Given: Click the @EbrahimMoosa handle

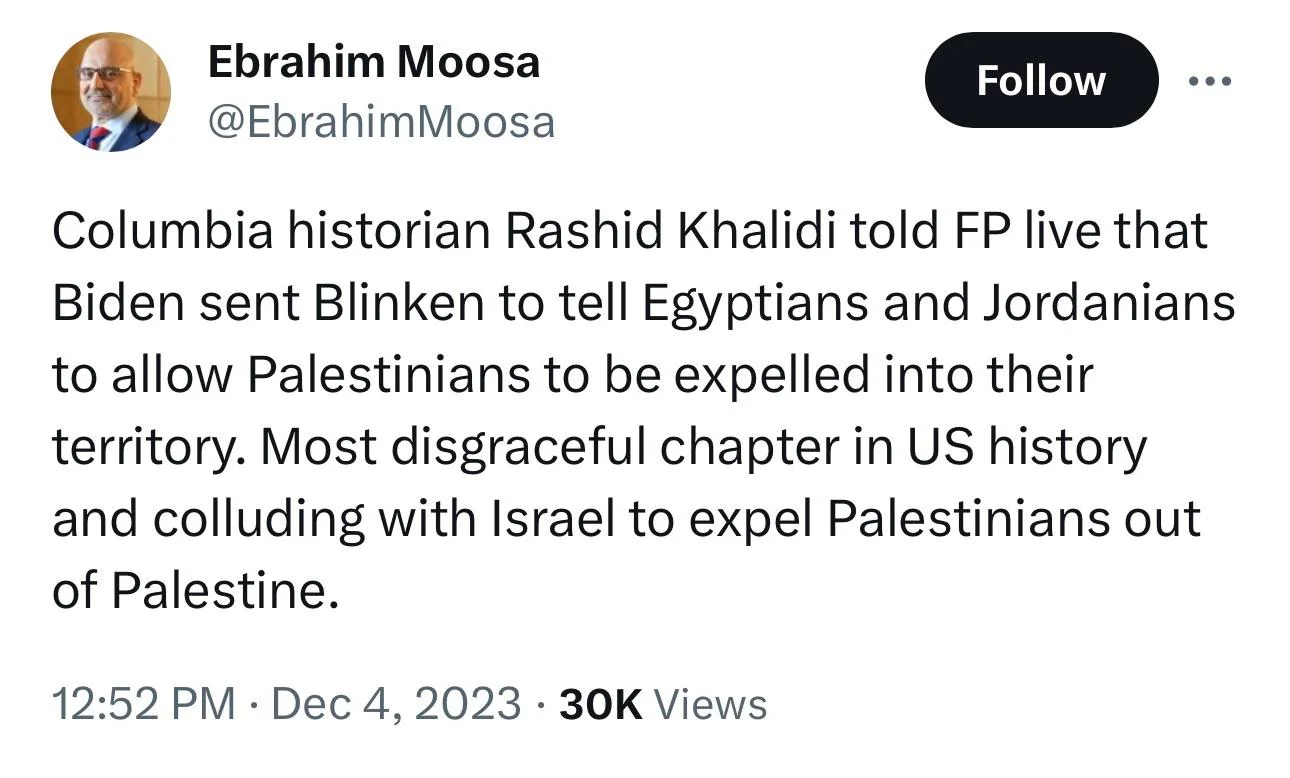Looking at the screenshot, I should (x=380, y=122).
